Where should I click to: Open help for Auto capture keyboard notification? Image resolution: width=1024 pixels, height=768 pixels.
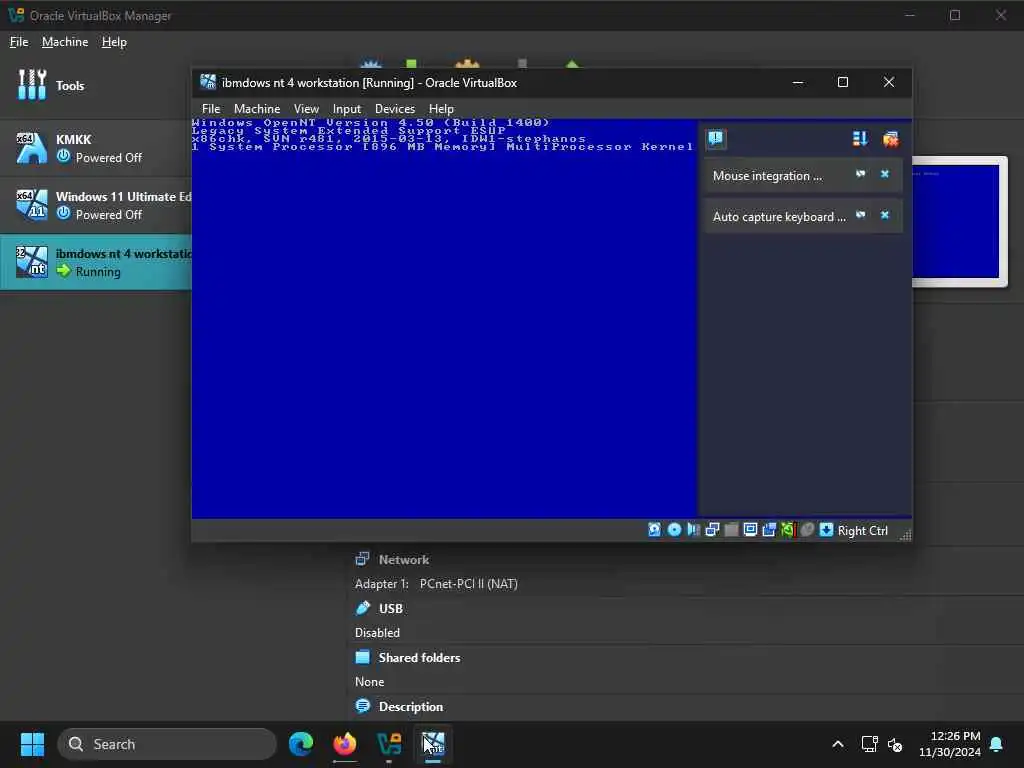(x=861, y=215)
